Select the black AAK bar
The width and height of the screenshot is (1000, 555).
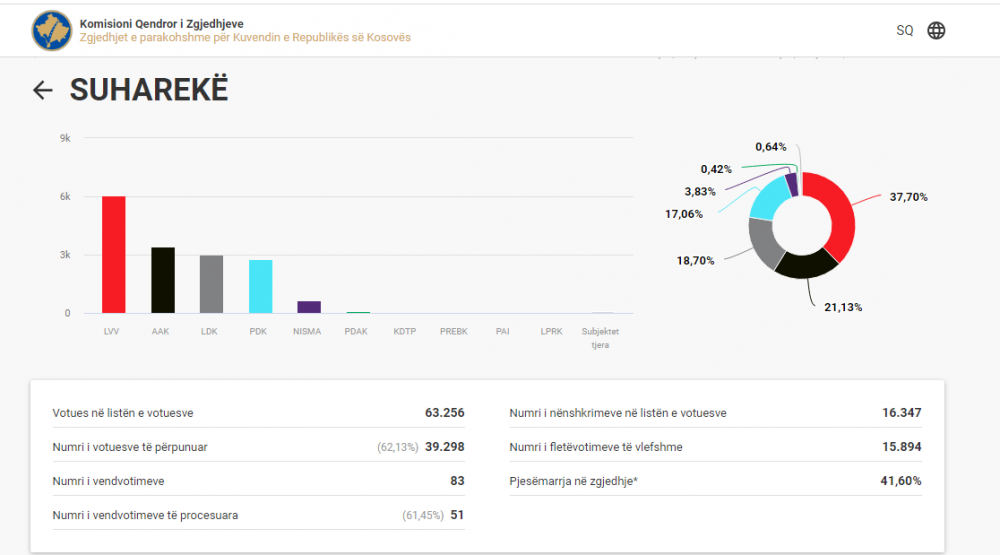point(162,280)
